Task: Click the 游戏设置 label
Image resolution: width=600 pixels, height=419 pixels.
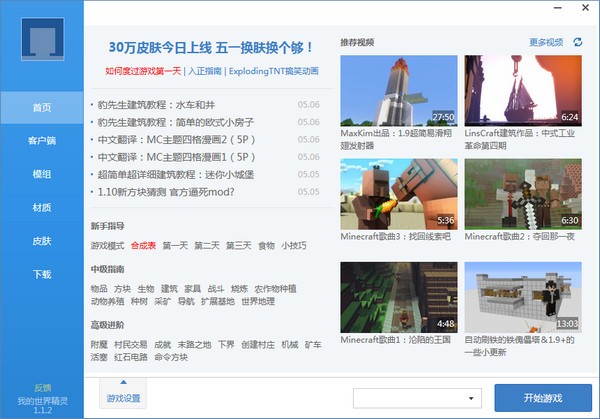Action: pyautogui.click(x=123, y=398)
